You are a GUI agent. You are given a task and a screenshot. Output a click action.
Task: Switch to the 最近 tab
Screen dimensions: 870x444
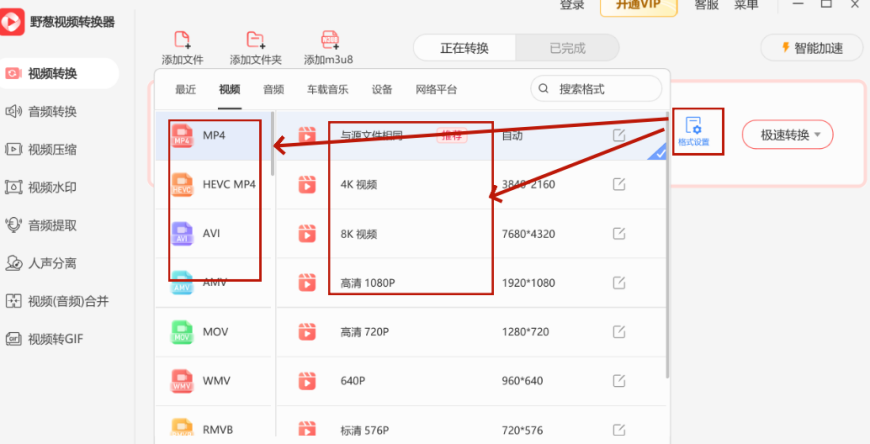click(186, 89)
